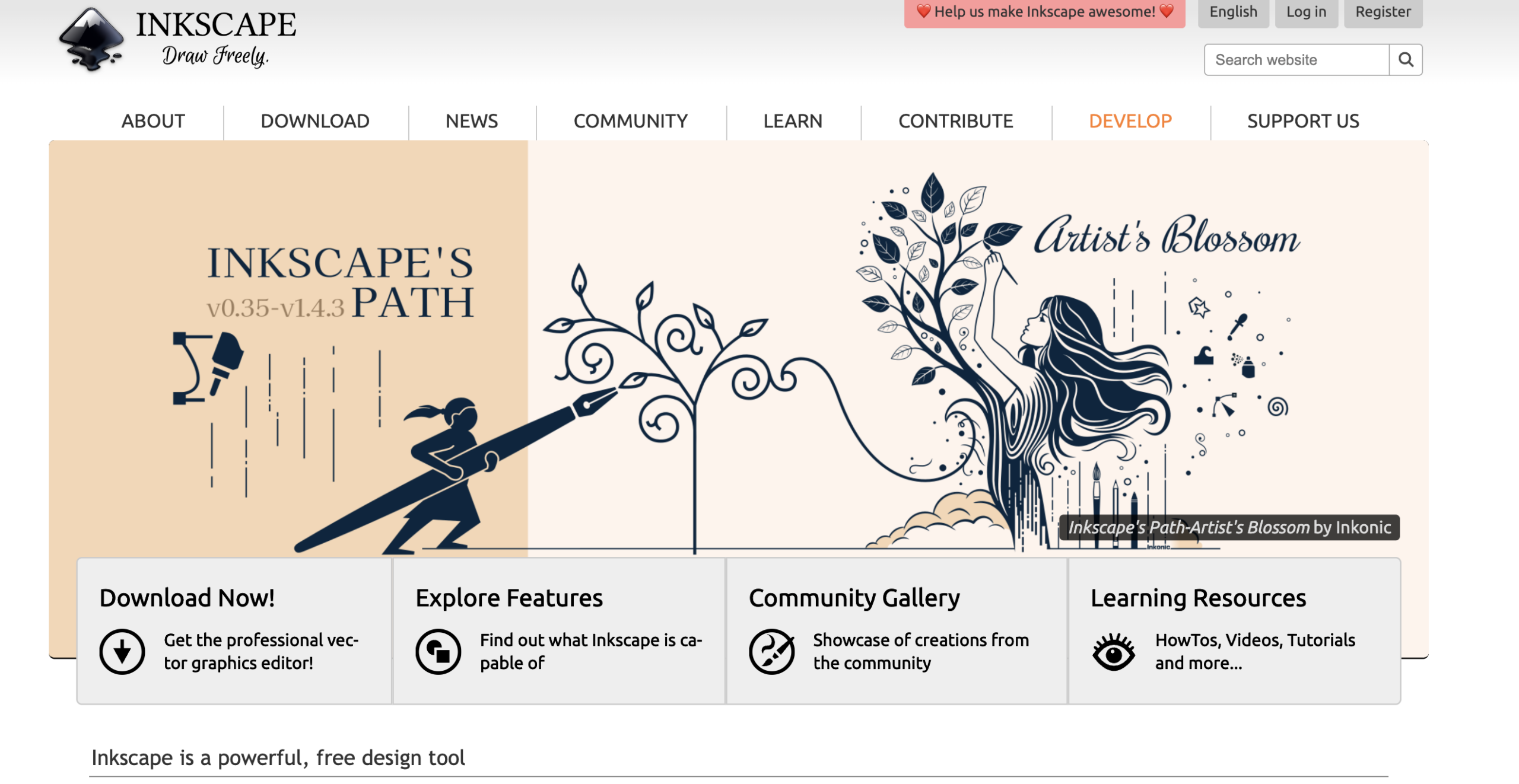Click the Log in button
This screenshot has width=1519, height=784.
click(1306, 13)
